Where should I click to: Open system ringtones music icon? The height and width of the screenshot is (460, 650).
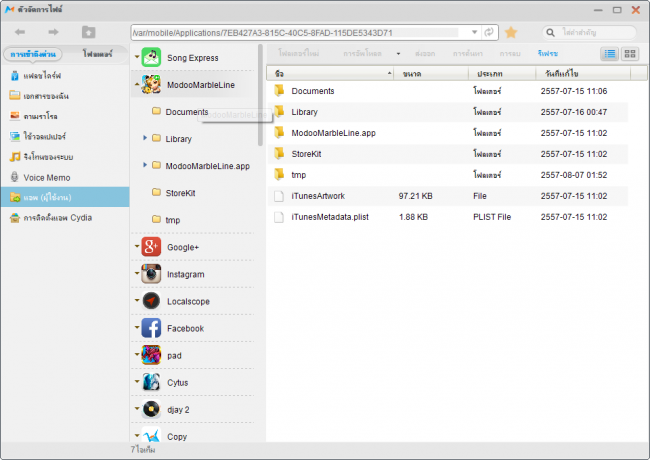point(15,157)
